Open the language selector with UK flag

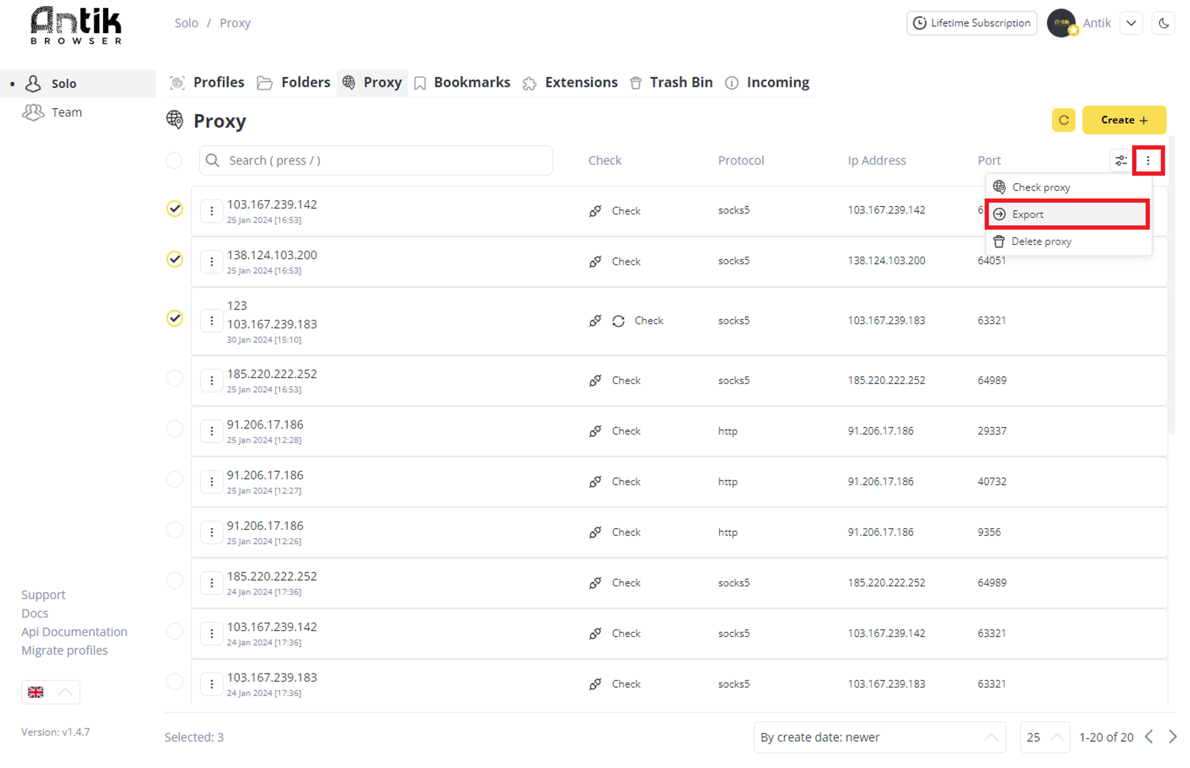coord(50,692)
